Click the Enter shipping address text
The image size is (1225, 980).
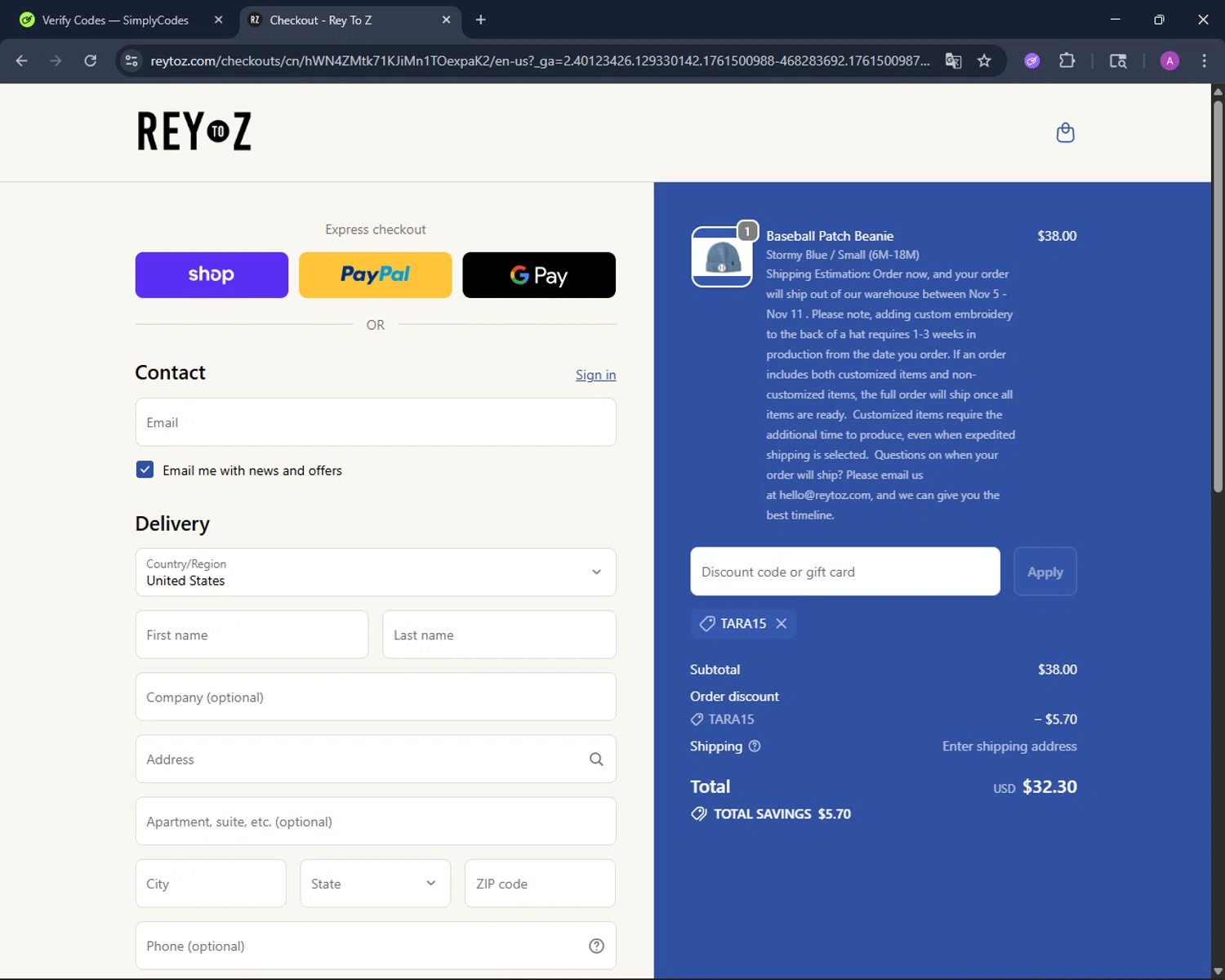pos(1009,746)
